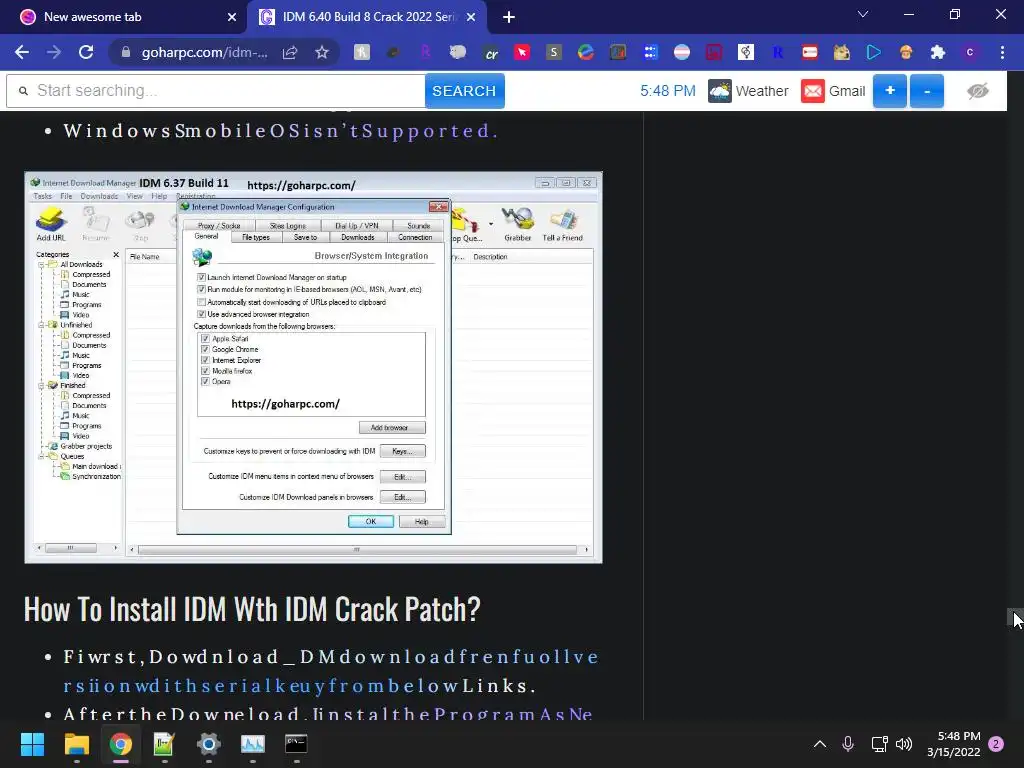Expand the hidden system tray icons chevron
Viewport: 1024px width, 768px height.
820,744
